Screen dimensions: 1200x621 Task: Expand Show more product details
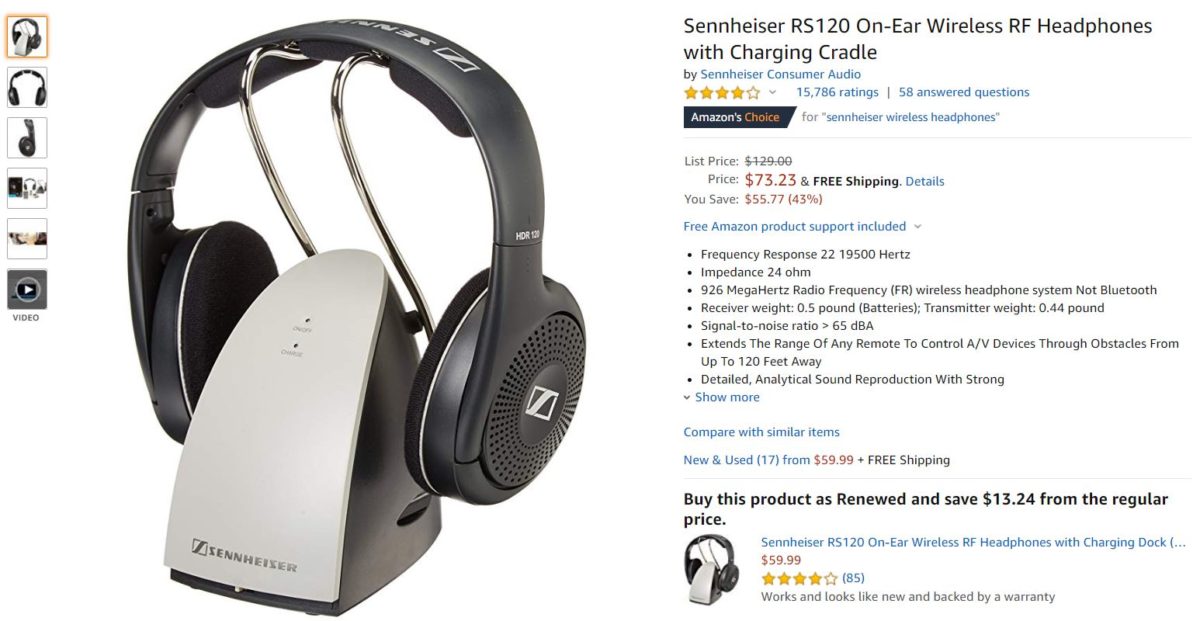point(721,397)
